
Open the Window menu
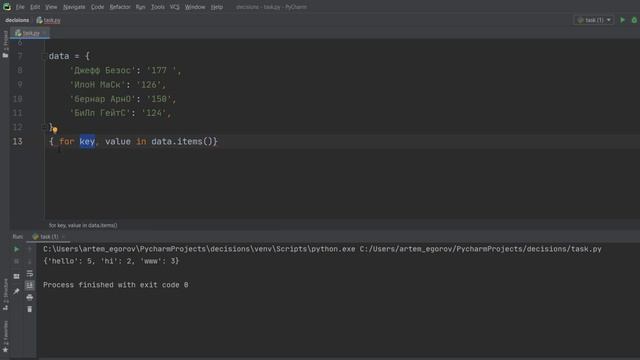[195, 7]
